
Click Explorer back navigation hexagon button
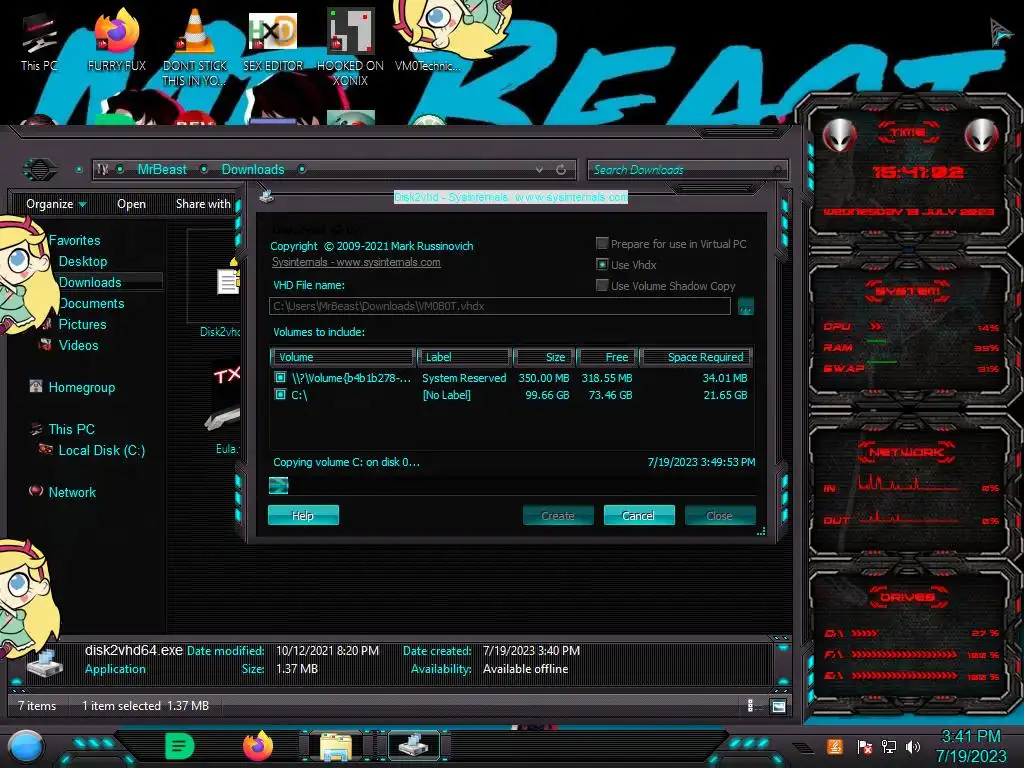(40, 170)
